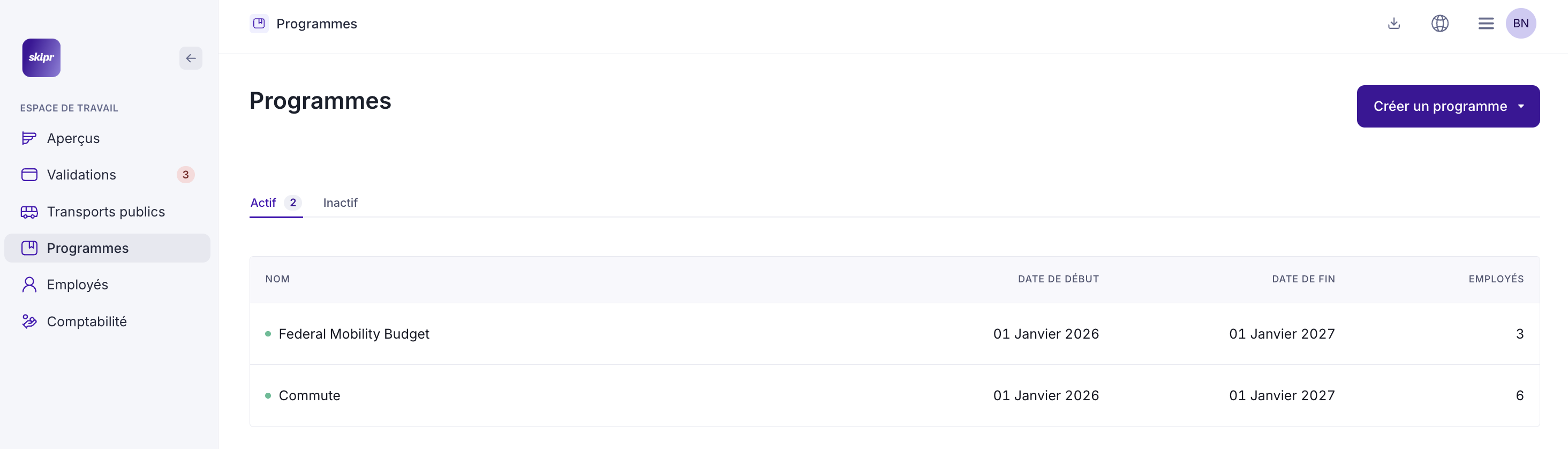Open the hamburger menu icon

point(1485,24)
